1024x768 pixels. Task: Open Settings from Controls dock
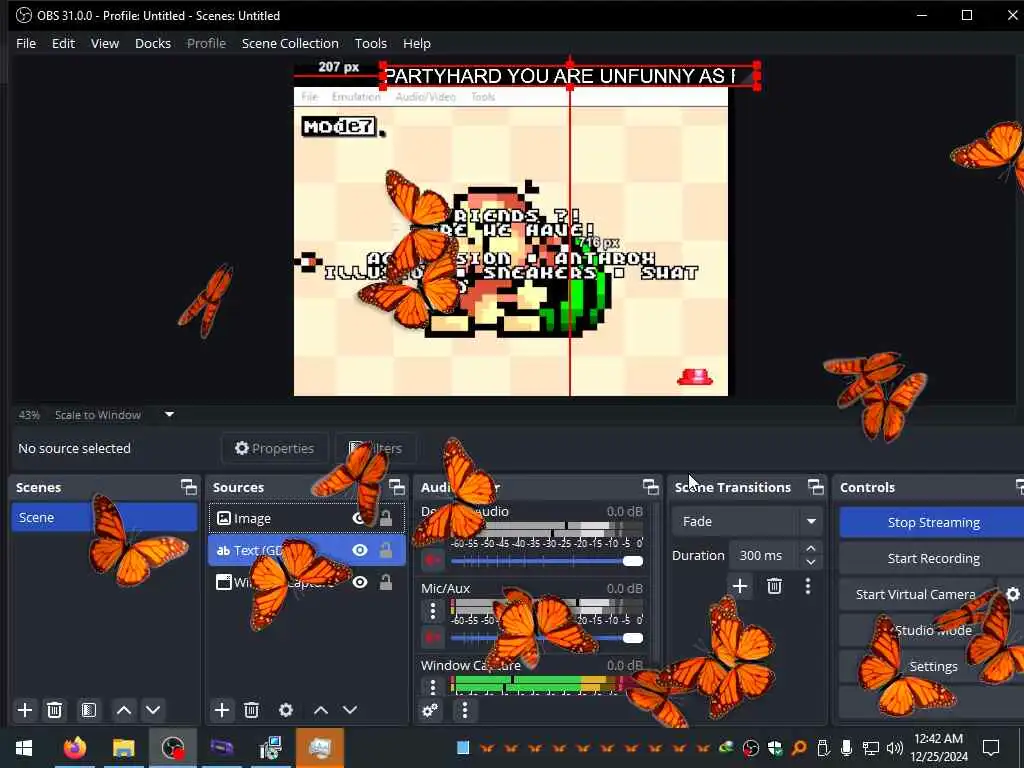933,666
